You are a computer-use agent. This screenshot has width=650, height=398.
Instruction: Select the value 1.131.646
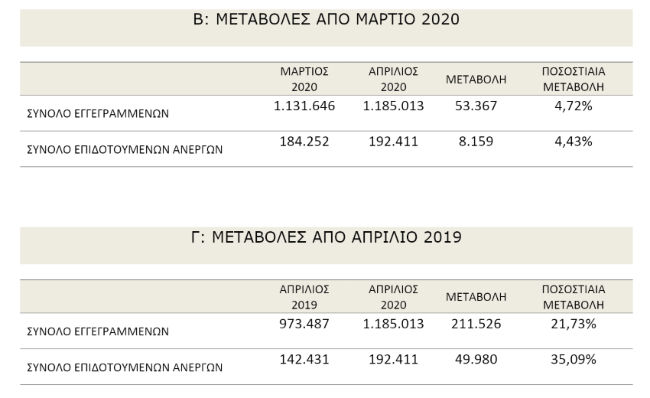(x=304, y=106)
